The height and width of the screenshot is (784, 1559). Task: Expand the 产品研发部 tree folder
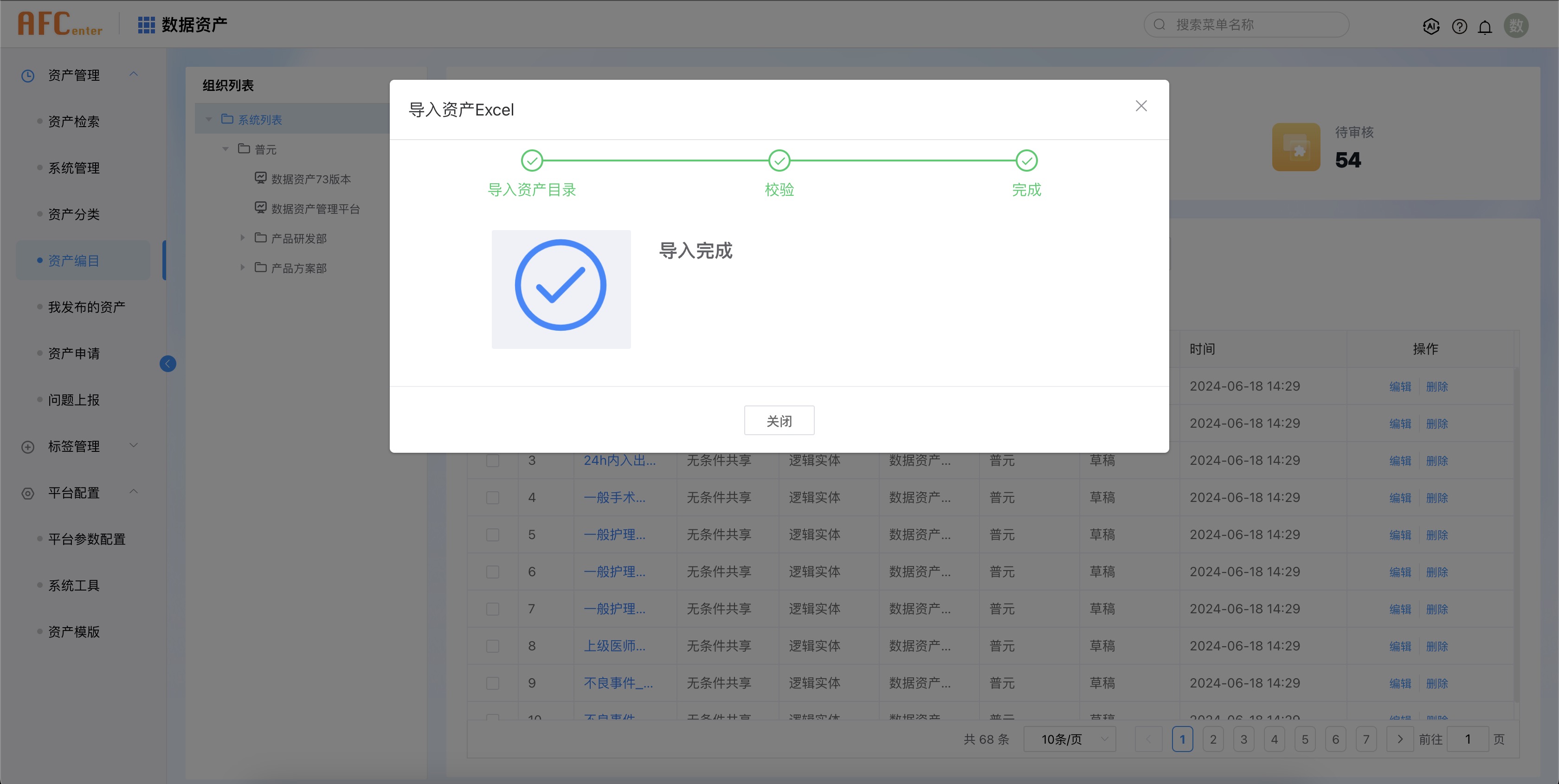[x=243, y=238]
